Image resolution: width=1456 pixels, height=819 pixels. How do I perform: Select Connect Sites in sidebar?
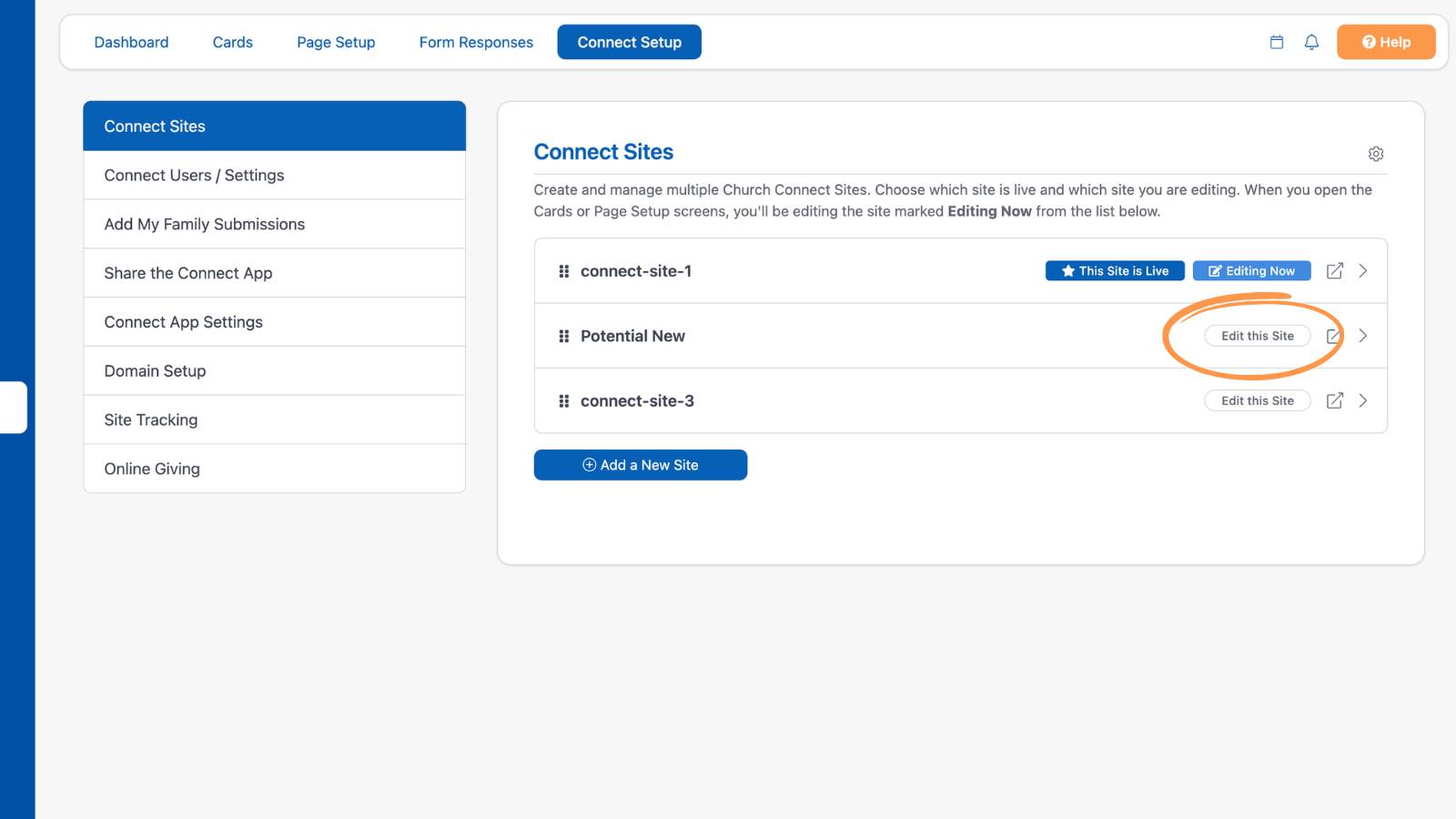(274, 126)
